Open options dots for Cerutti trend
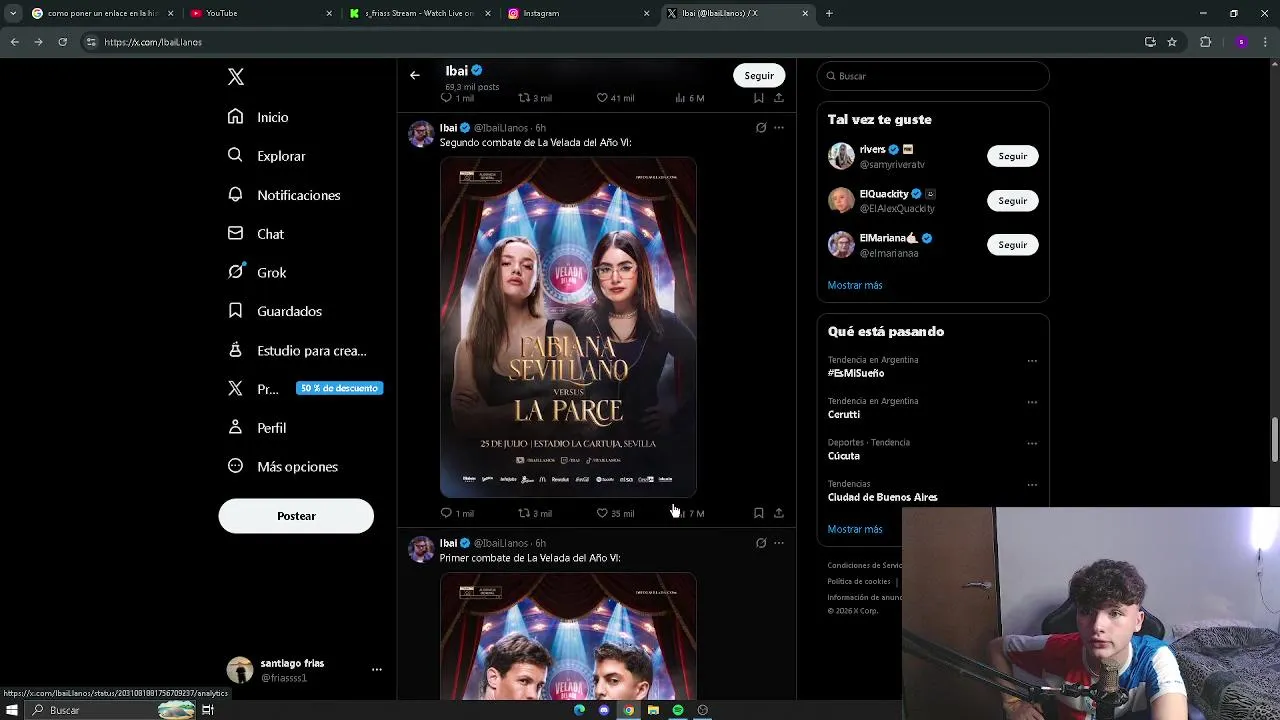The image size is (1280, 720). (1032, 402)
